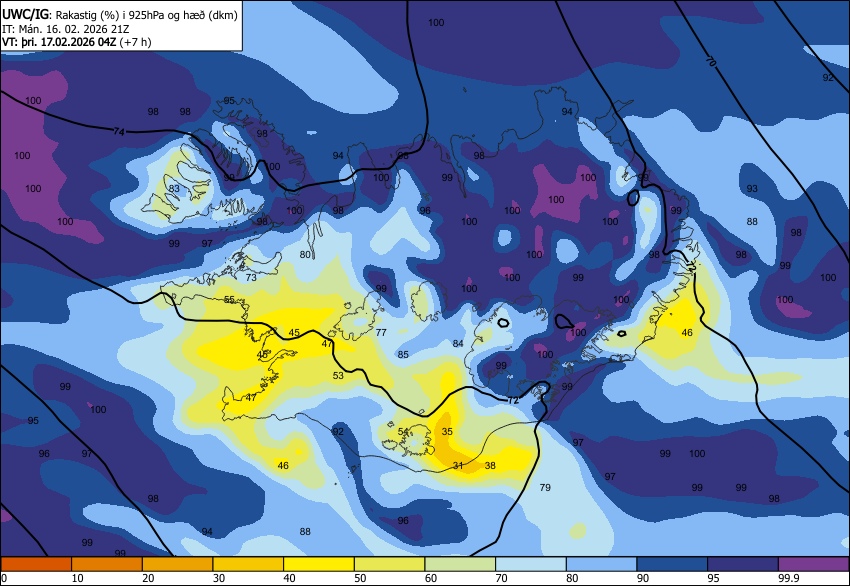Viewport: 850px width, 586px height.
Task: Click the humidity value '93' on the map
Action: [x=752, y=189]
